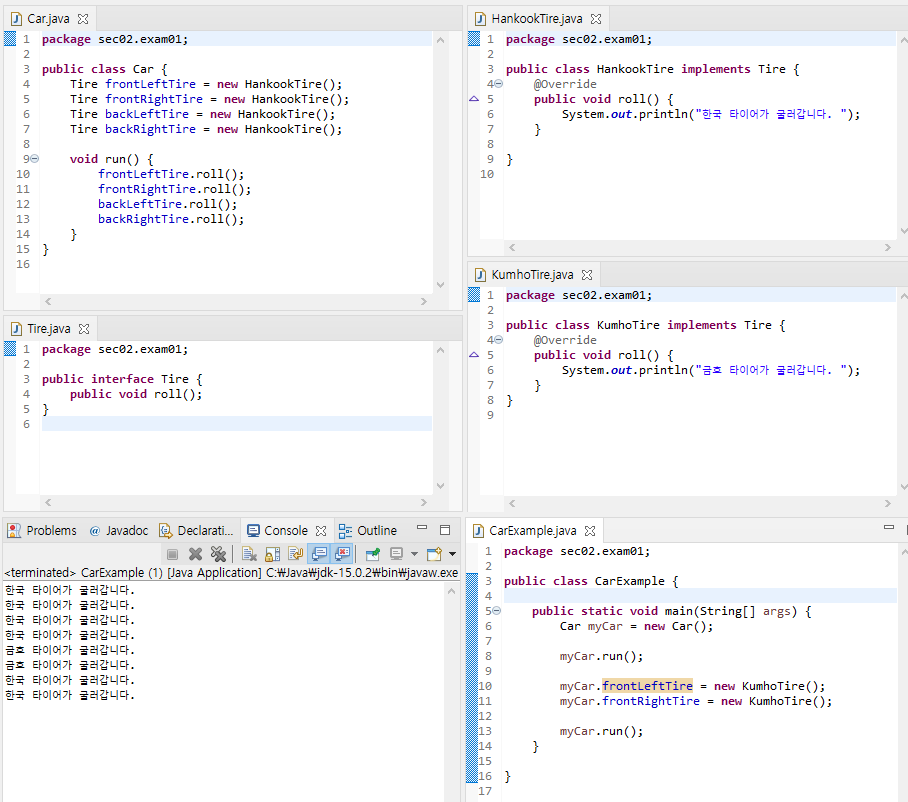
Task: Click override marker triangle in HankookTire.java
Action: tap(474, 99)
